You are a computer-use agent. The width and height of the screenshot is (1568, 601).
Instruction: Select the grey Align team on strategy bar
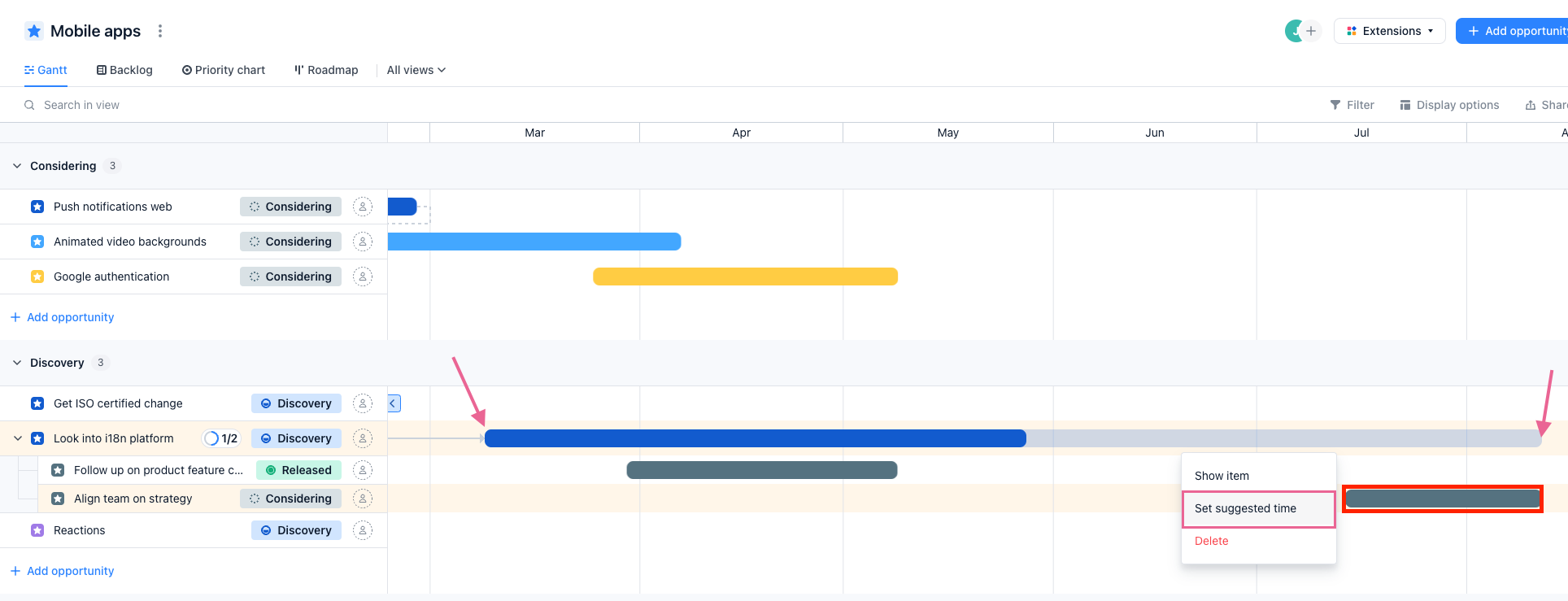click(1443, 499)
